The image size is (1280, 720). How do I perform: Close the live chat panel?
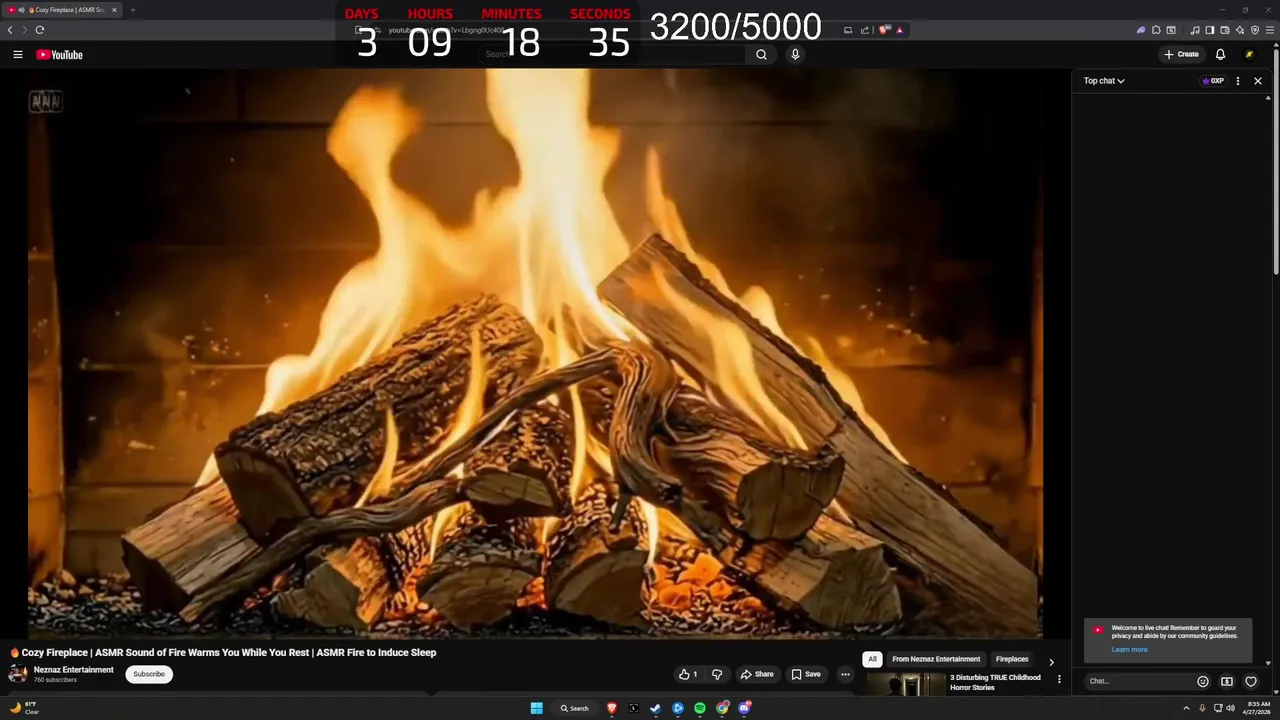pos(1258,81)
